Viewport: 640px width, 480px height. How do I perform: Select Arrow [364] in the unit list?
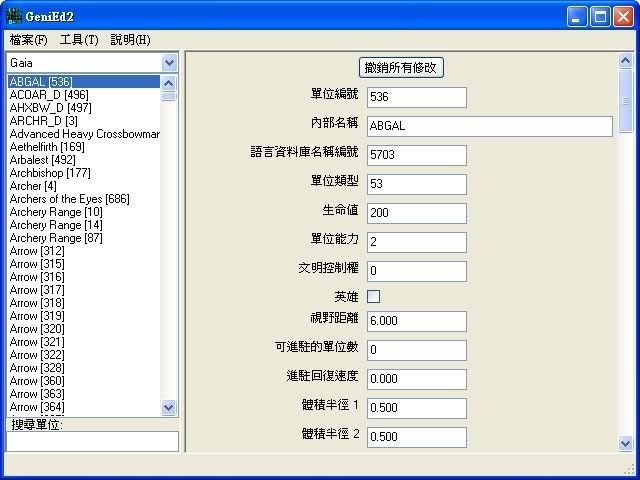pyautogui.click(x=84, y=407)
